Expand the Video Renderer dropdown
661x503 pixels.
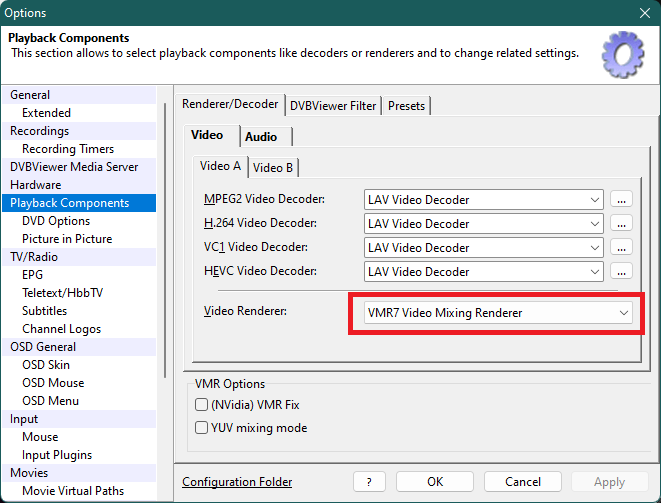[x=493, y=313]
